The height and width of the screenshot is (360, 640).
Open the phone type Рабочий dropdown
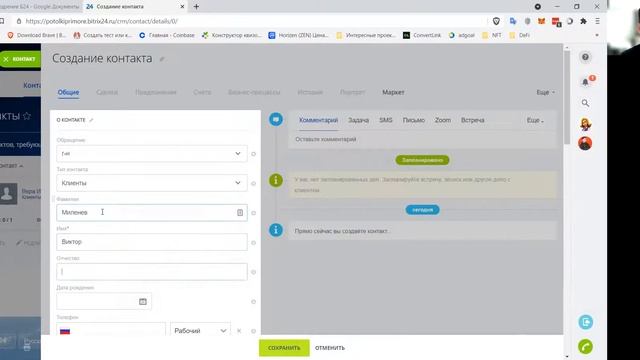point(200,330)
